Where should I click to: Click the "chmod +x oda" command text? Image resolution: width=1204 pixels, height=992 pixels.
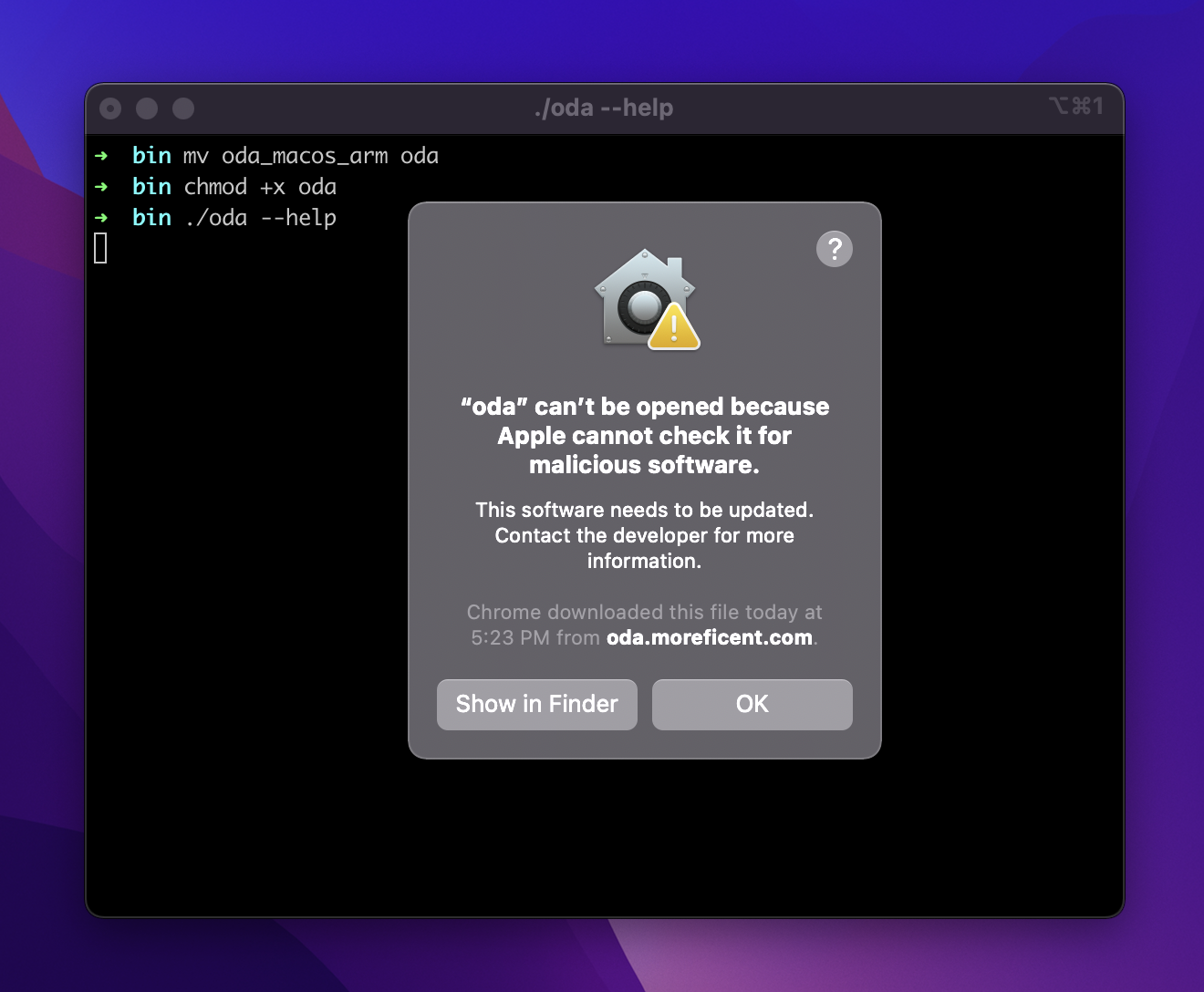(x=260, y=187)
